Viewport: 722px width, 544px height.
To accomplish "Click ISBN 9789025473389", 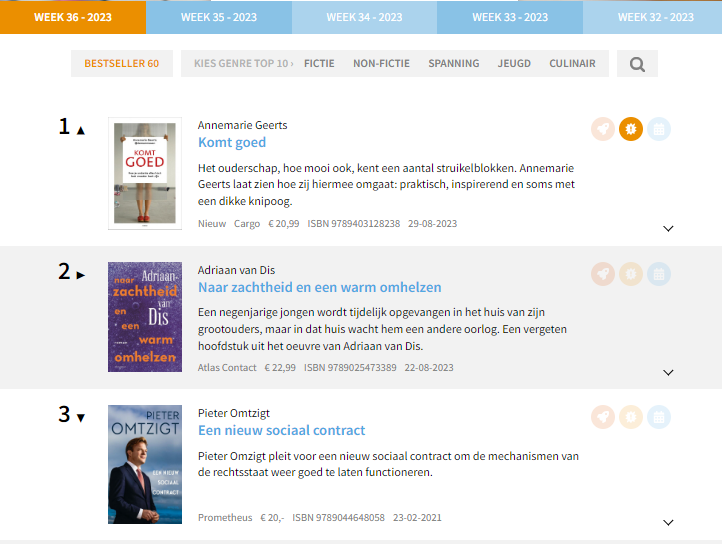I will click(350, 368).
